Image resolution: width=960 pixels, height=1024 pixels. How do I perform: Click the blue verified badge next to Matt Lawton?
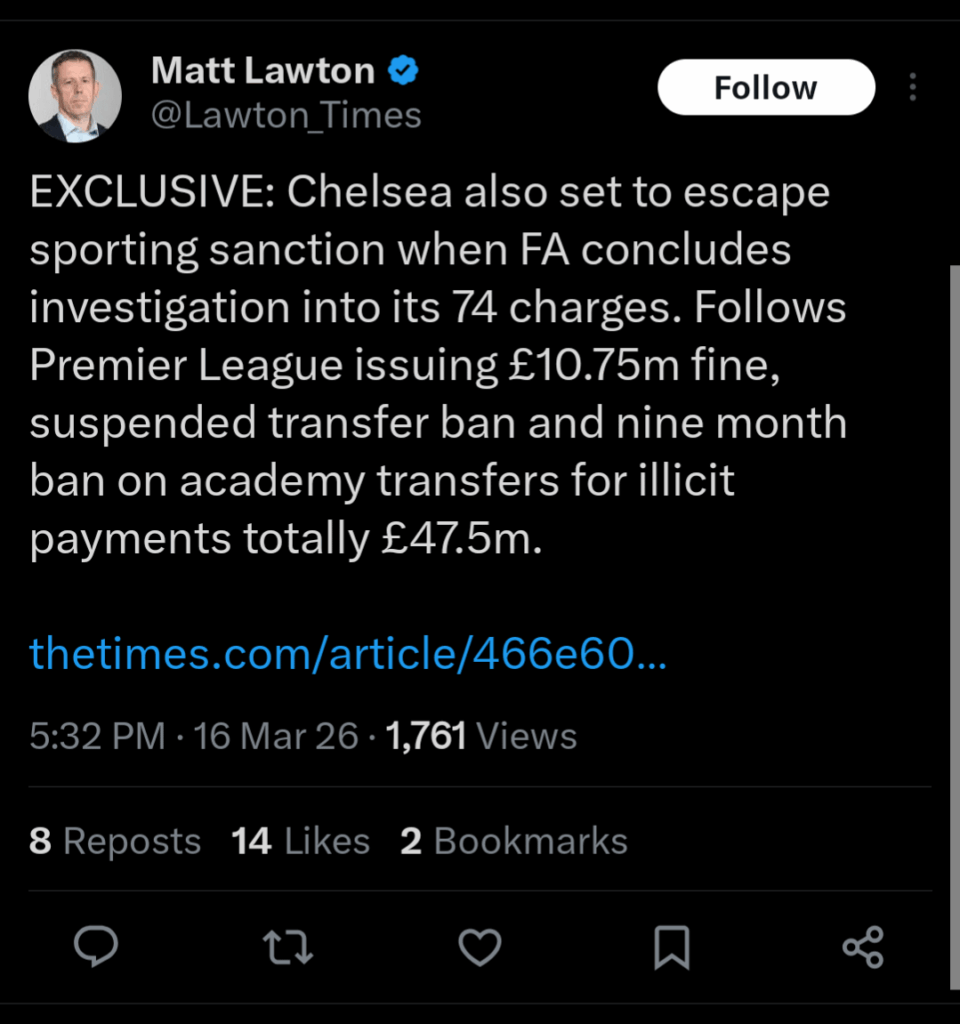[x=403, y=70]
